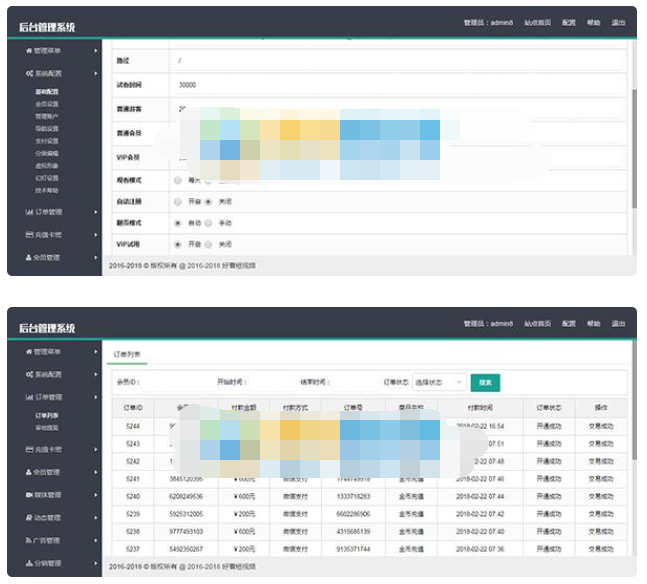Click card icon beside 充值卡密 in config window

[x=29, y=235]
